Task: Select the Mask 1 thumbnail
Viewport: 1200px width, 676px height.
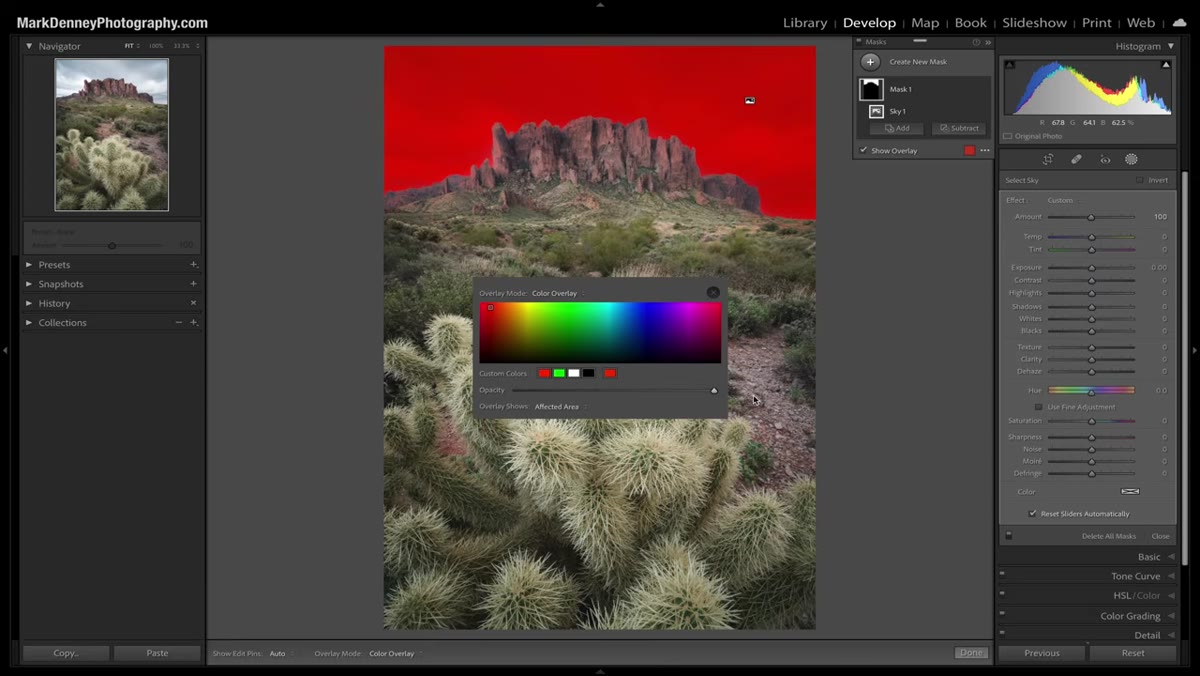Action: [x=871, y=89]
